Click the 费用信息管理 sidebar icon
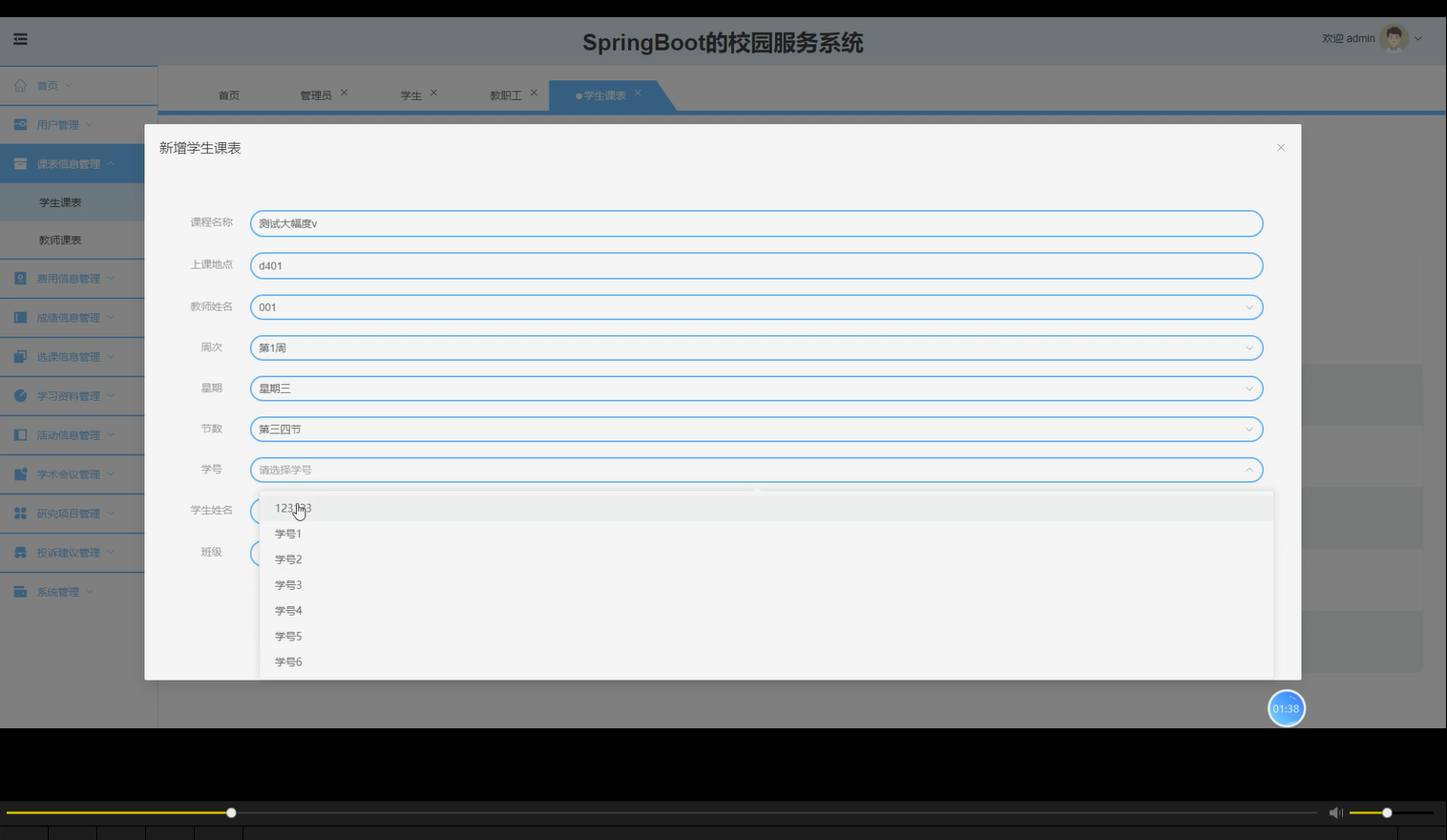 [x=20, y=278]
